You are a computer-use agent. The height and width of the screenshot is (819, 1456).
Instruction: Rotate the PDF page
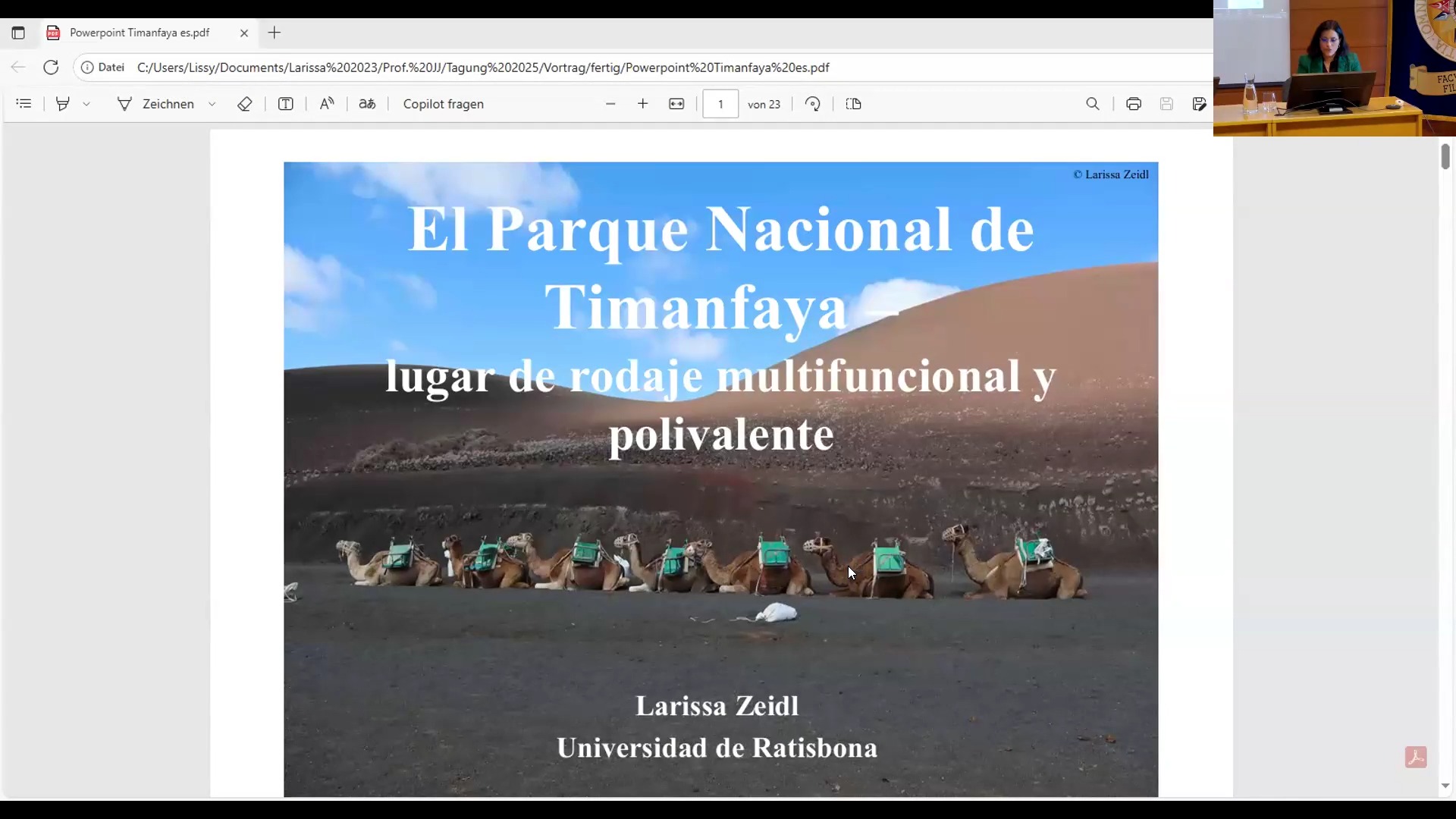pyautogui.click(x=813, y=104)
